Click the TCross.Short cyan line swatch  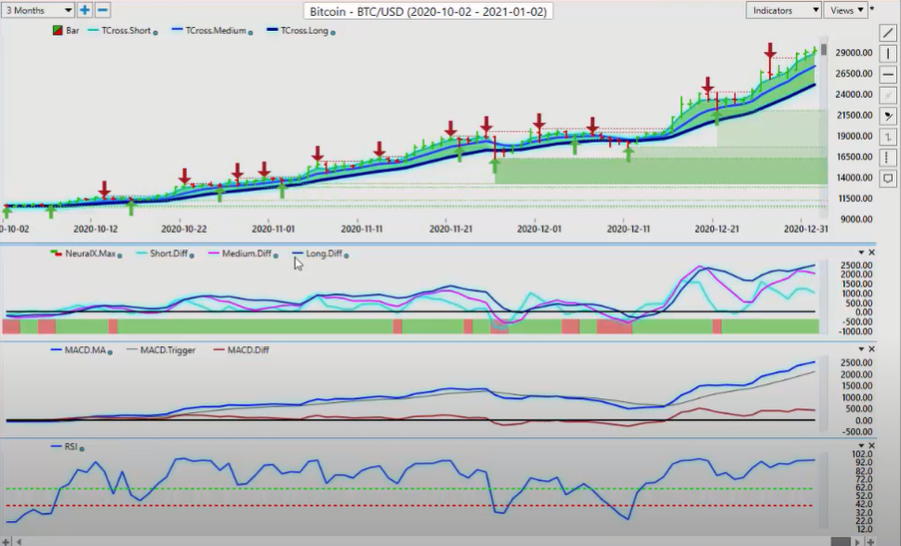pyautogui.click(x=94, y=30)
